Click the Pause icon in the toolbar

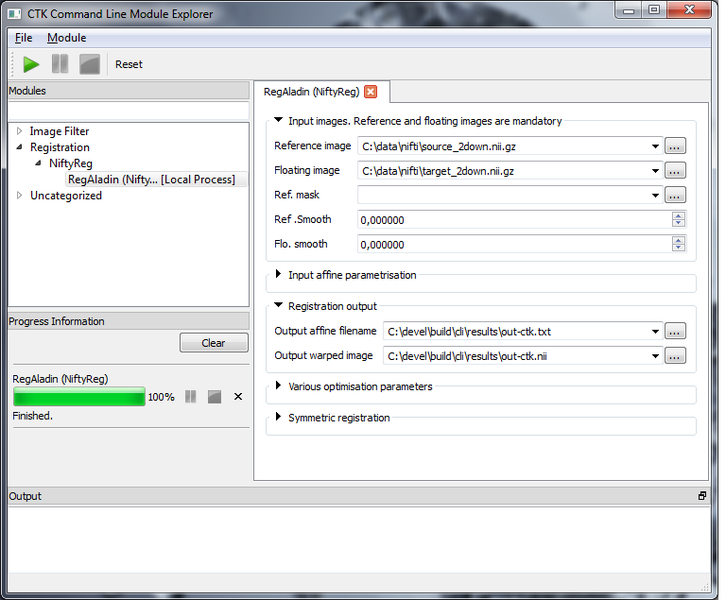(60, 64)
